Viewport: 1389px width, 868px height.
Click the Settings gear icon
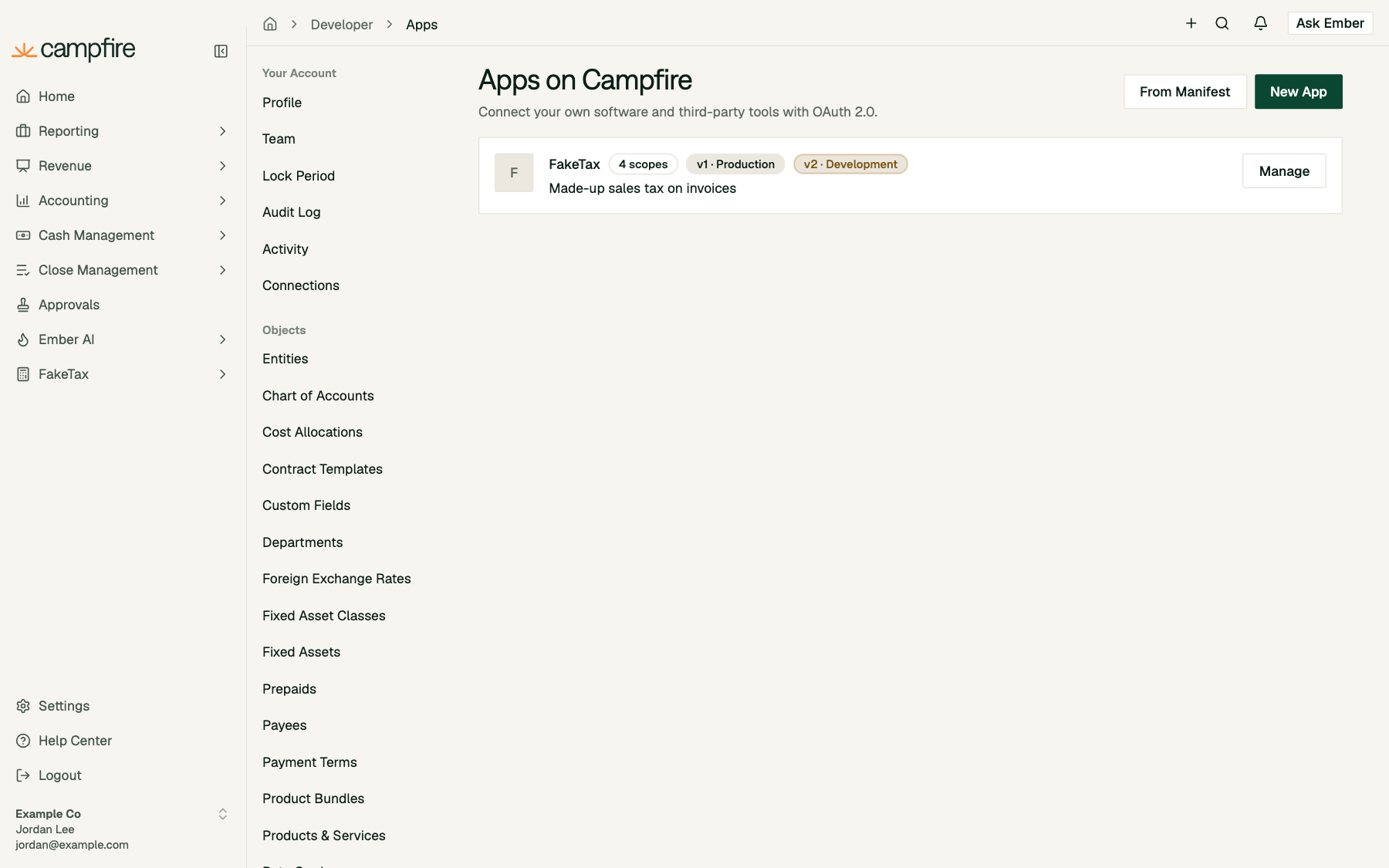click(23, 706)
